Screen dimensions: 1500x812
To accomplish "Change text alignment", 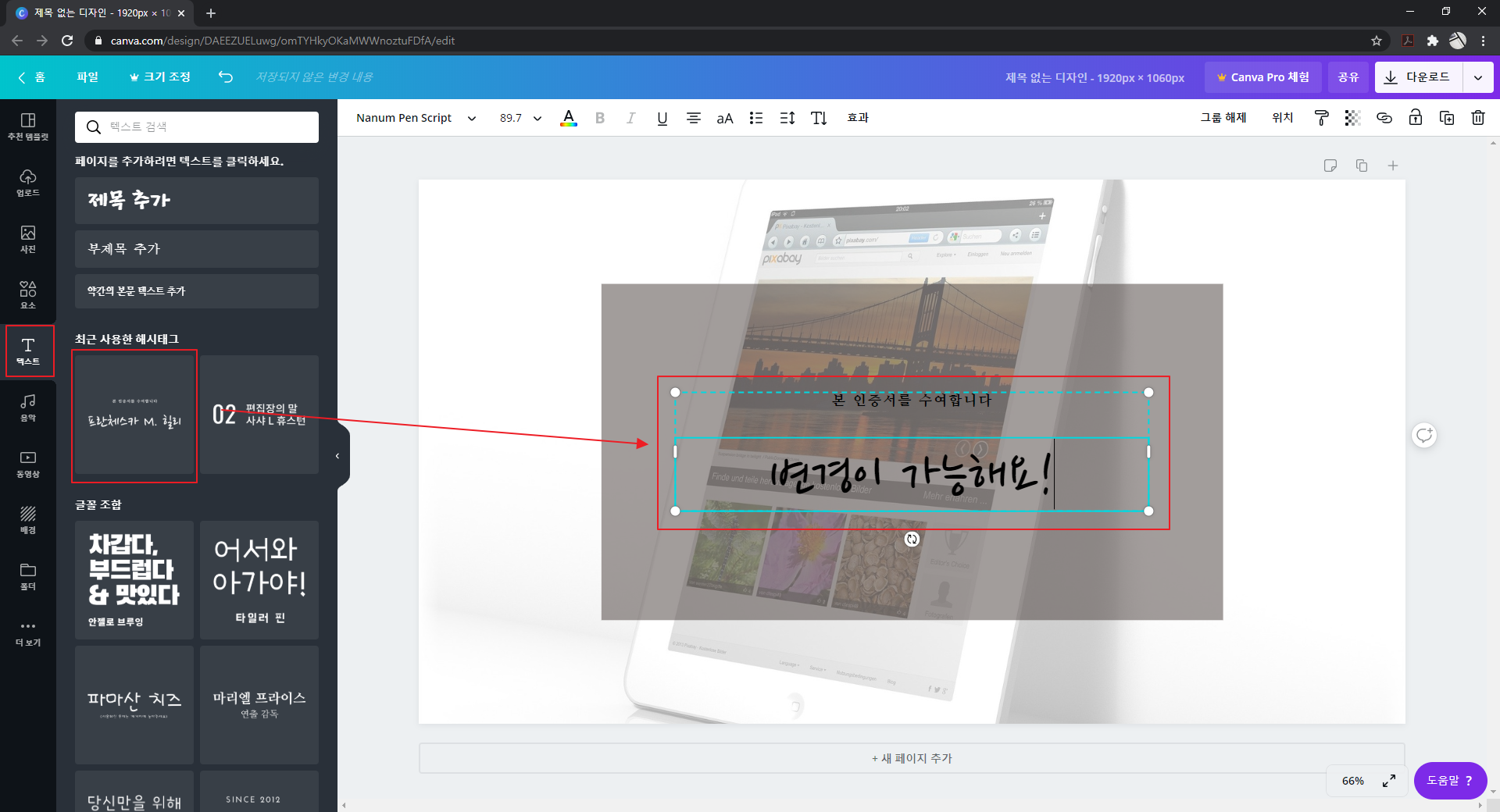I will pyautogui.click(x=693, y=118).
